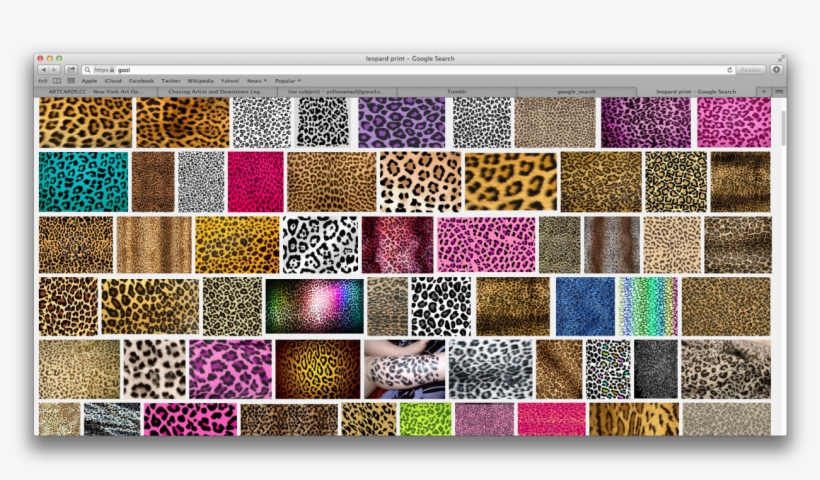820x480 pixels.
Task: Open Top Sites grid icon
Action: coord(71,81)
